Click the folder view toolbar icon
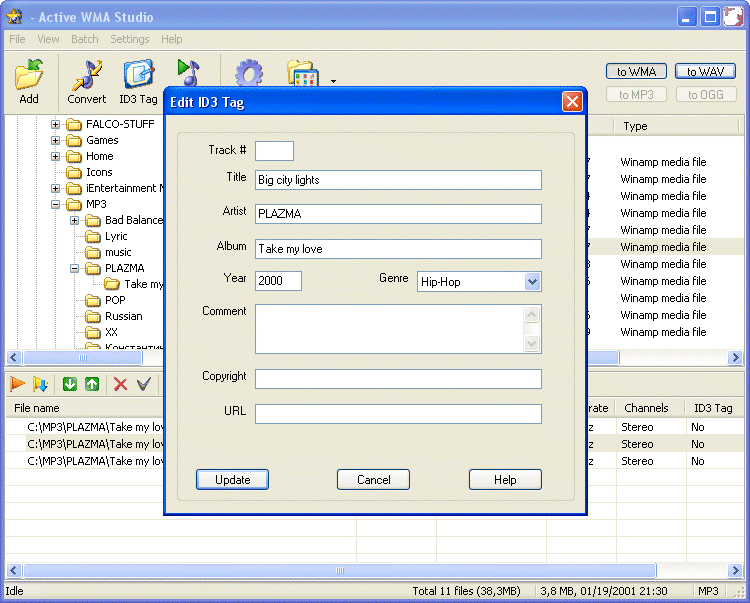This screenshot has width=750, height=603. tap(302, 73)
